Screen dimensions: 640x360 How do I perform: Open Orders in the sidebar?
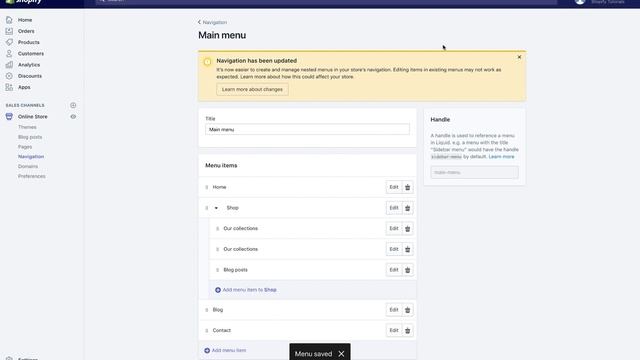click(26, 31)
